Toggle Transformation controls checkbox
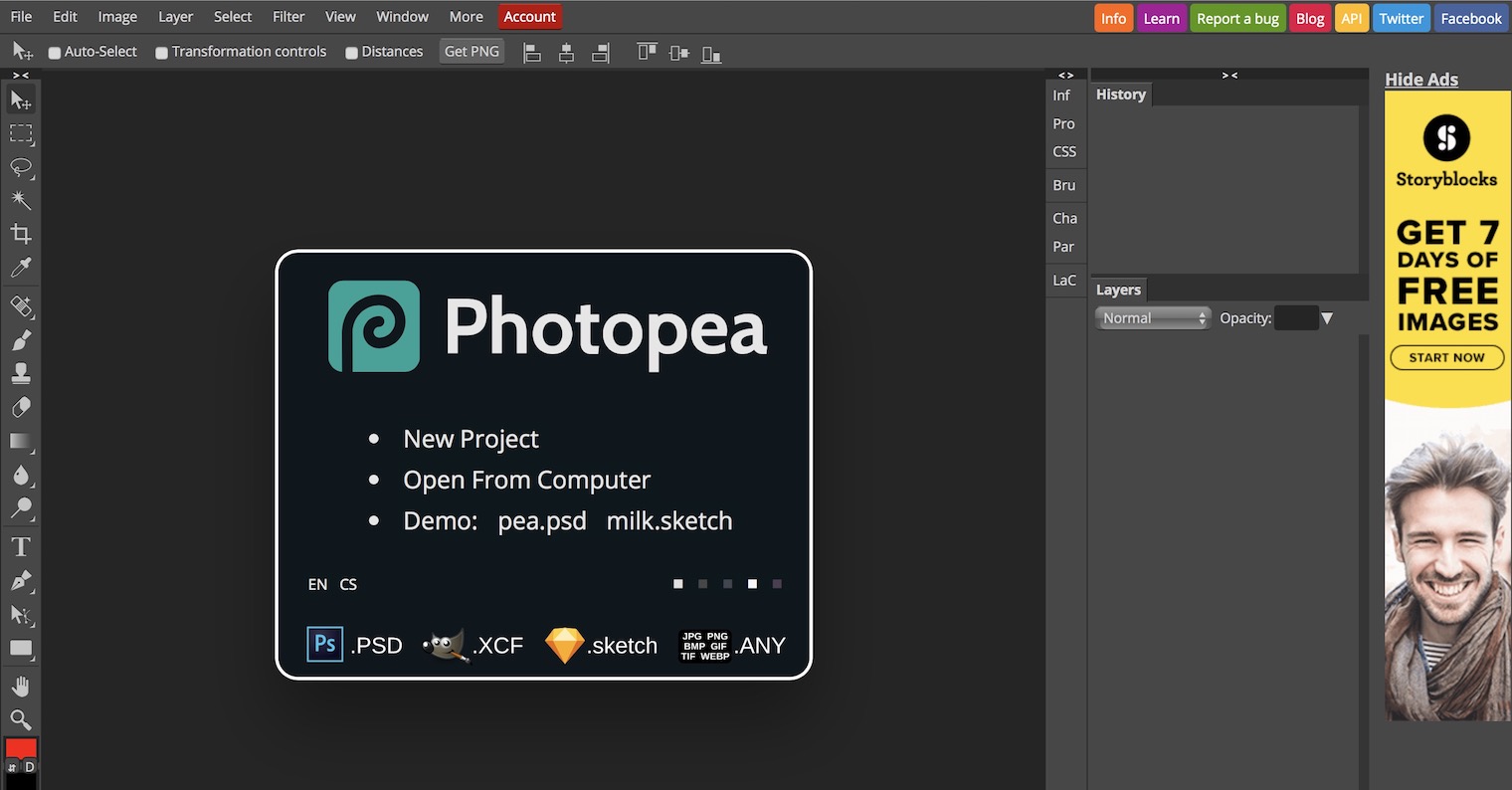This screenshot has height=790, width=1512. (x=161, y=53)
